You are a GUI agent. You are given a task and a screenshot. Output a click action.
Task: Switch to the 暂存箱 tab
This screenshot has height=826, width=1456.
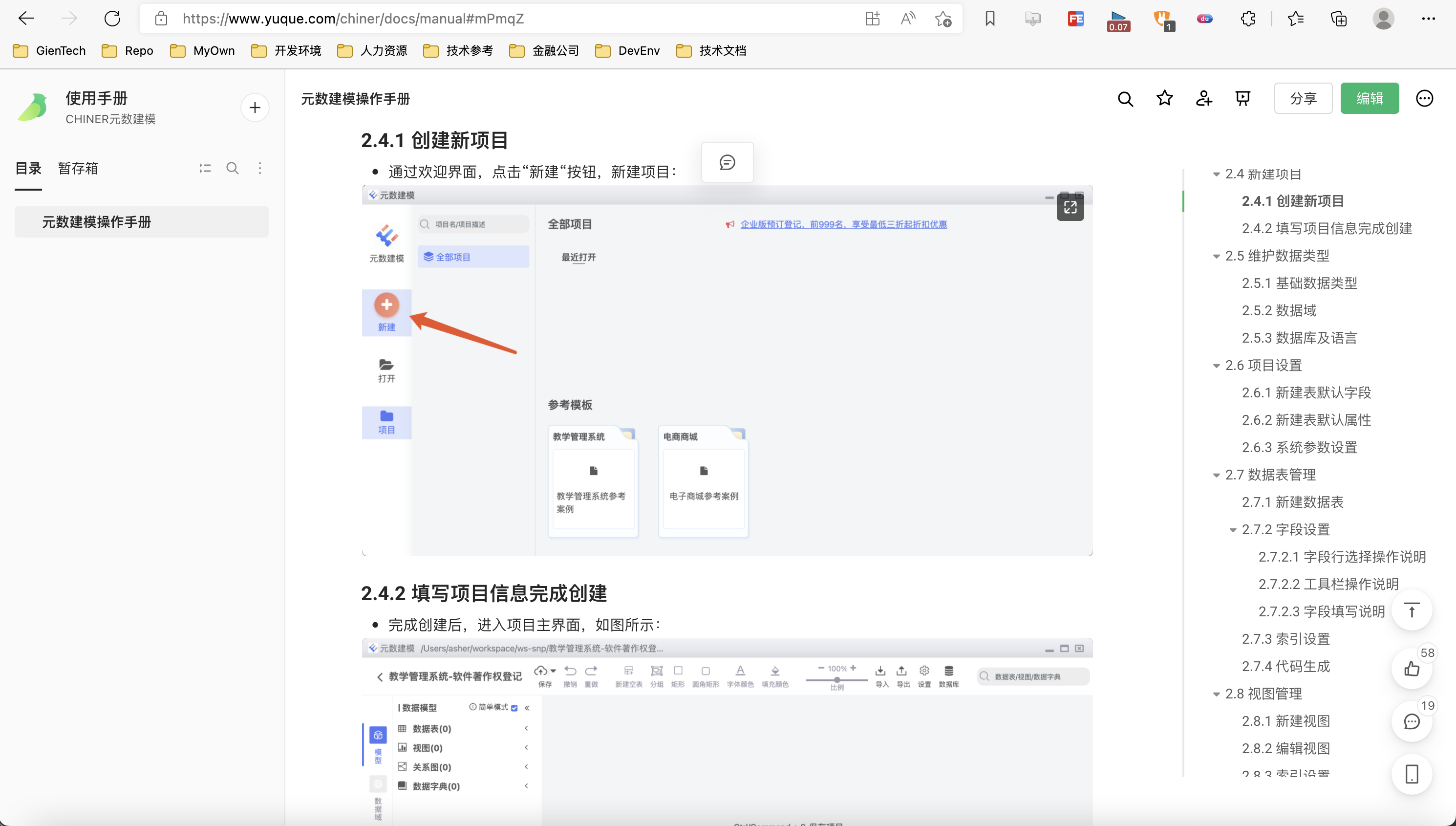[x=78, y=169]
